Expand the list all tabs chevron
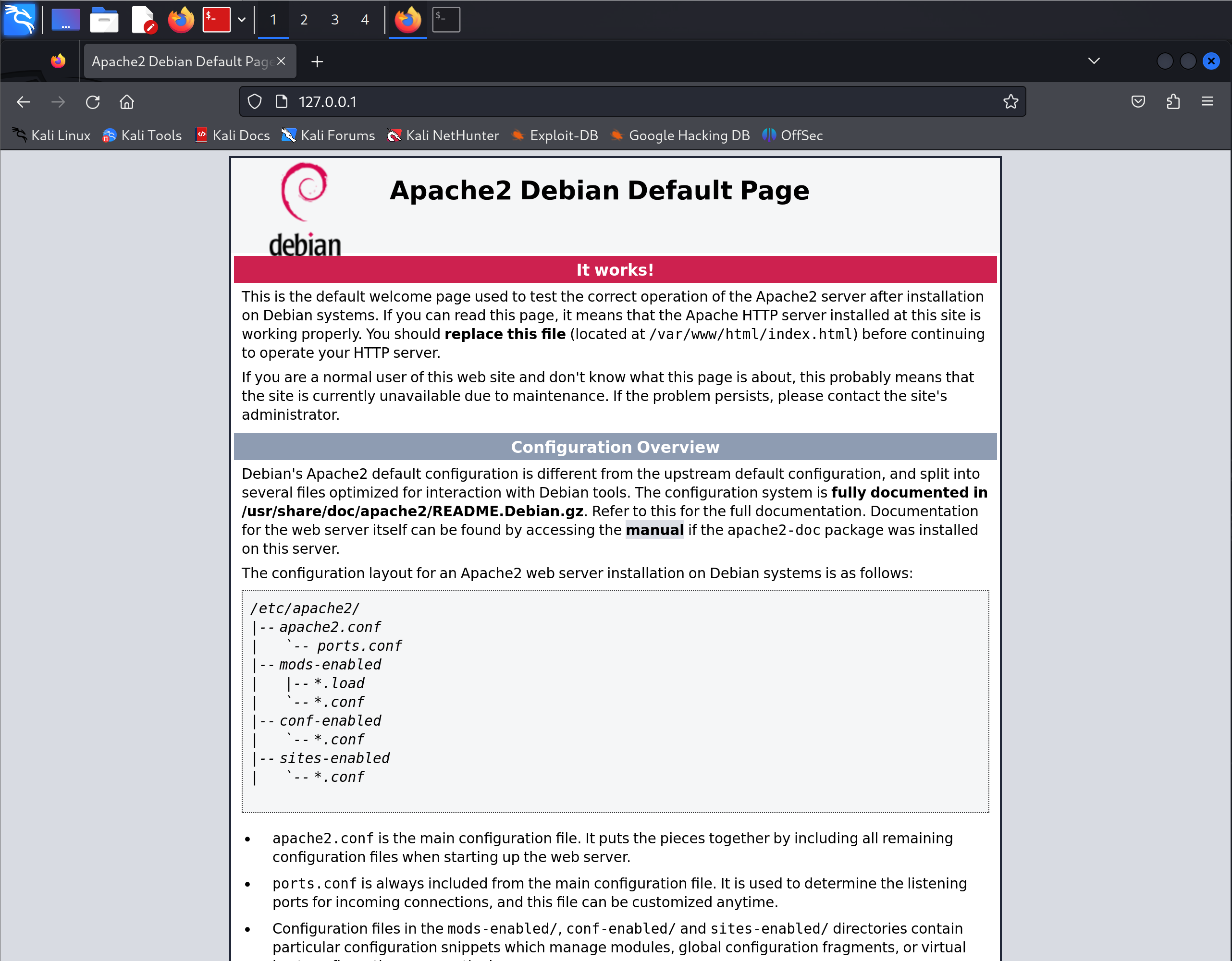The height and width of the screenshot is (961, 1232). click(x=1094, y=61)
